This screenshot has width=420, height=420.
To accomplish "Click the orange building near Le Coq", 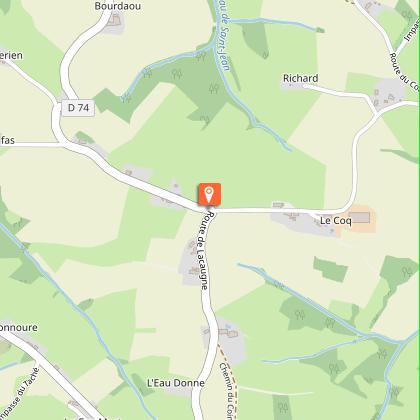I will 359,217.
